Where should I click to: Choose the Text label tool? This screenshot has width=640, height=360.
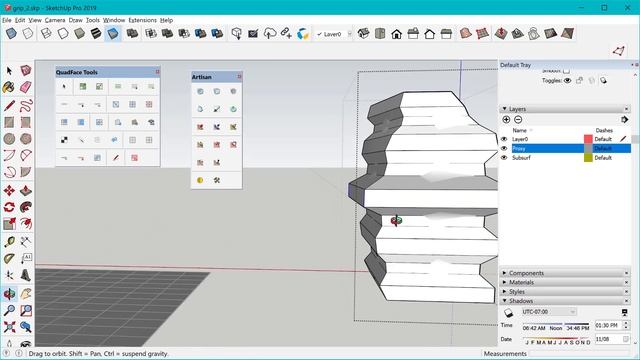click(26, 258)
